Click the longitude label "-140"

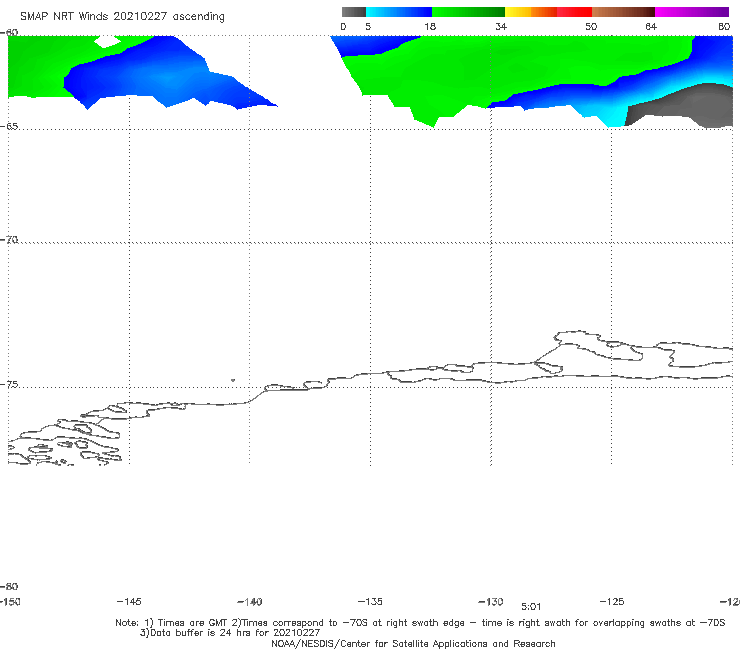click(250, 601)
